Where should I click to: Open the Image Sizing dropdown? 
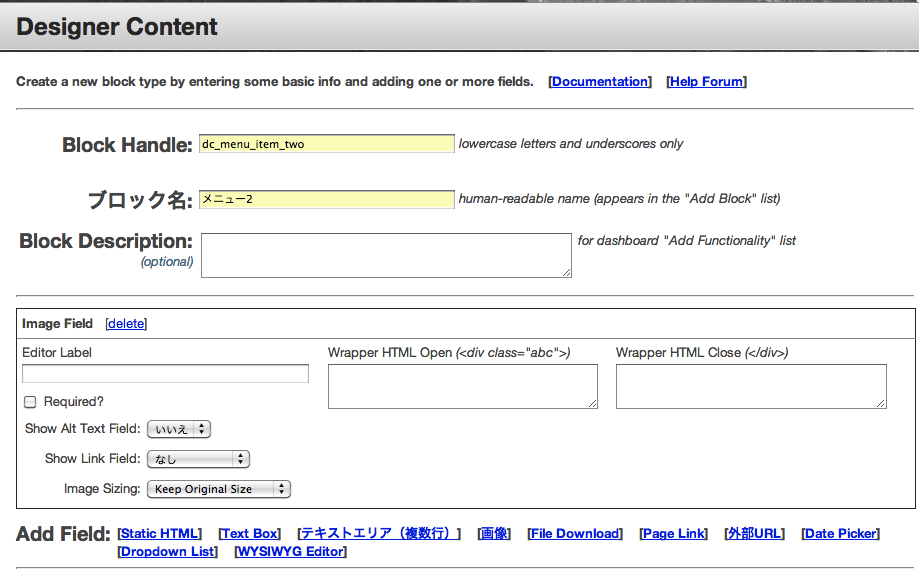tap(219, 489)
